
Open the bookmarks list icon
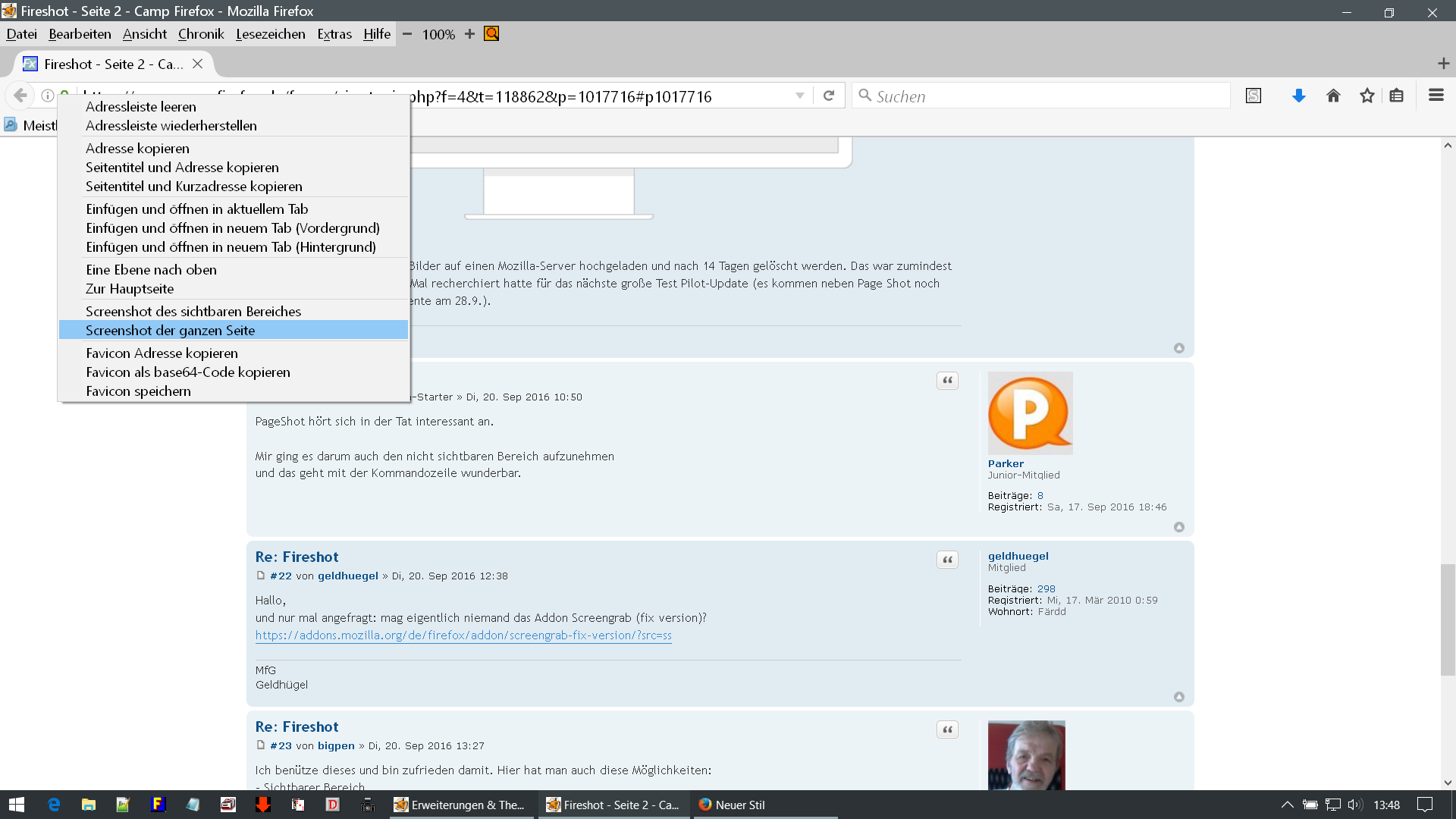[1396, 96]
